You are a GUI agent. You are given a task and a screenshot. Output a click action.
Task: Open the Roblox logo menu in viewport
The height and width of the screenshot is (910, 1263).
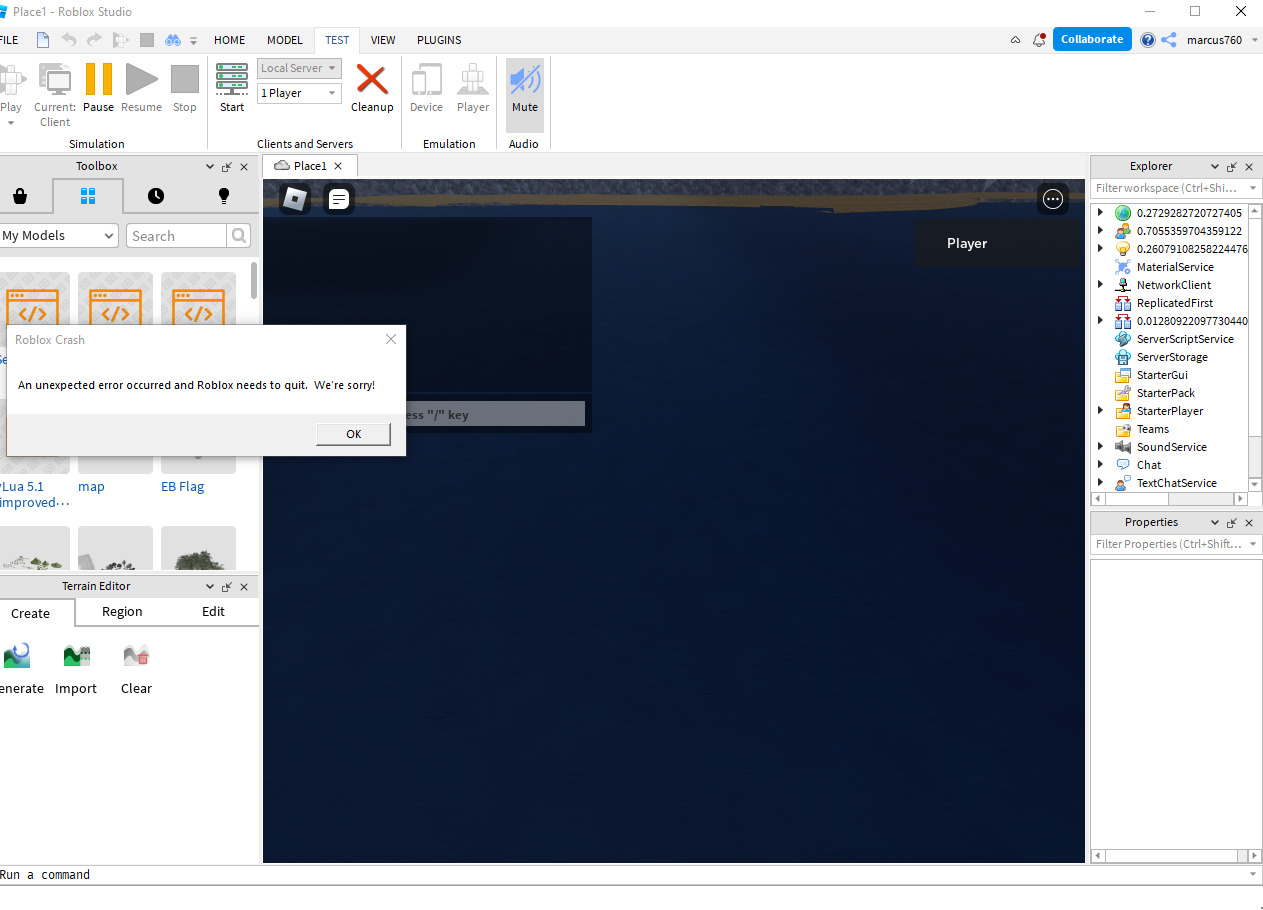[295, 199]
